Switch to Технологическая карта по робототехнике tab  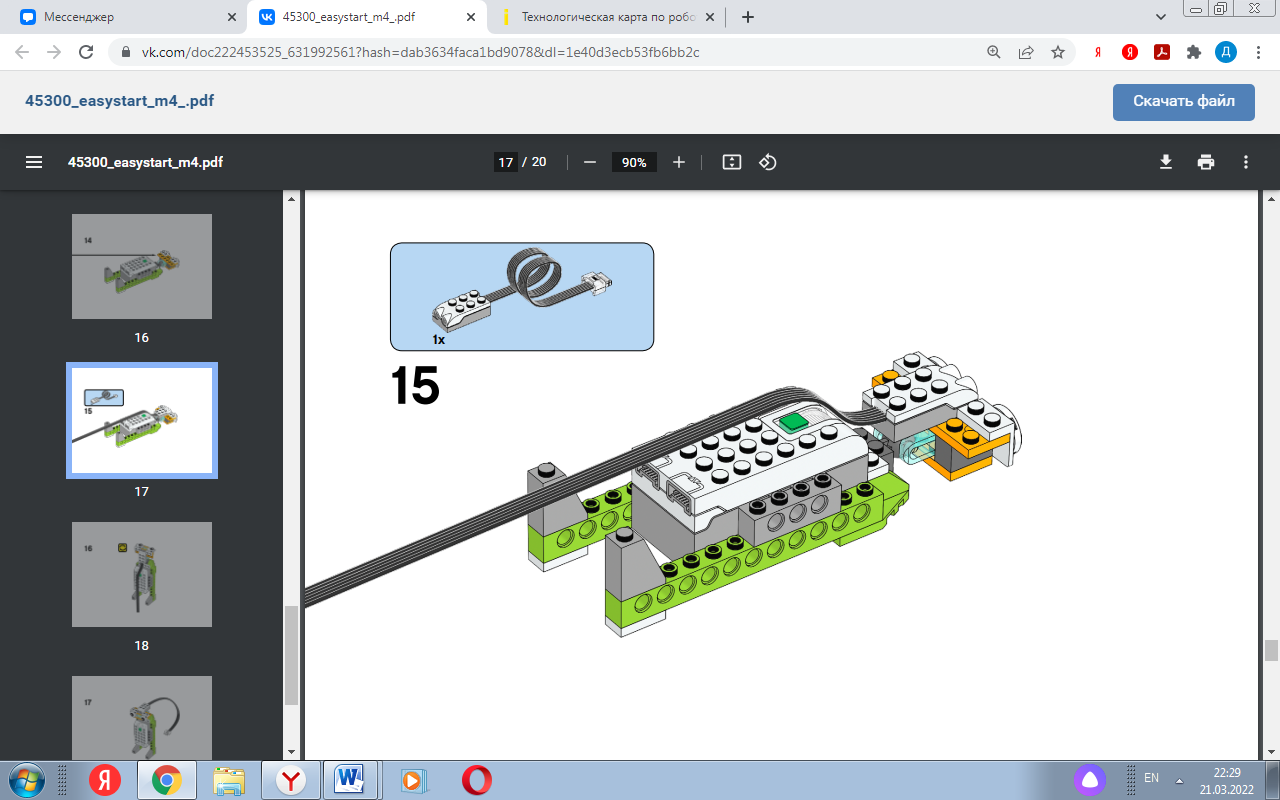(607, 17)
